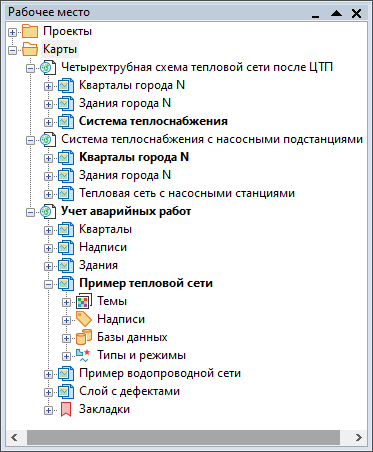Select Пример водопроводной сети layer
This screenshot has width=373, height=452.
coord(160,373)
